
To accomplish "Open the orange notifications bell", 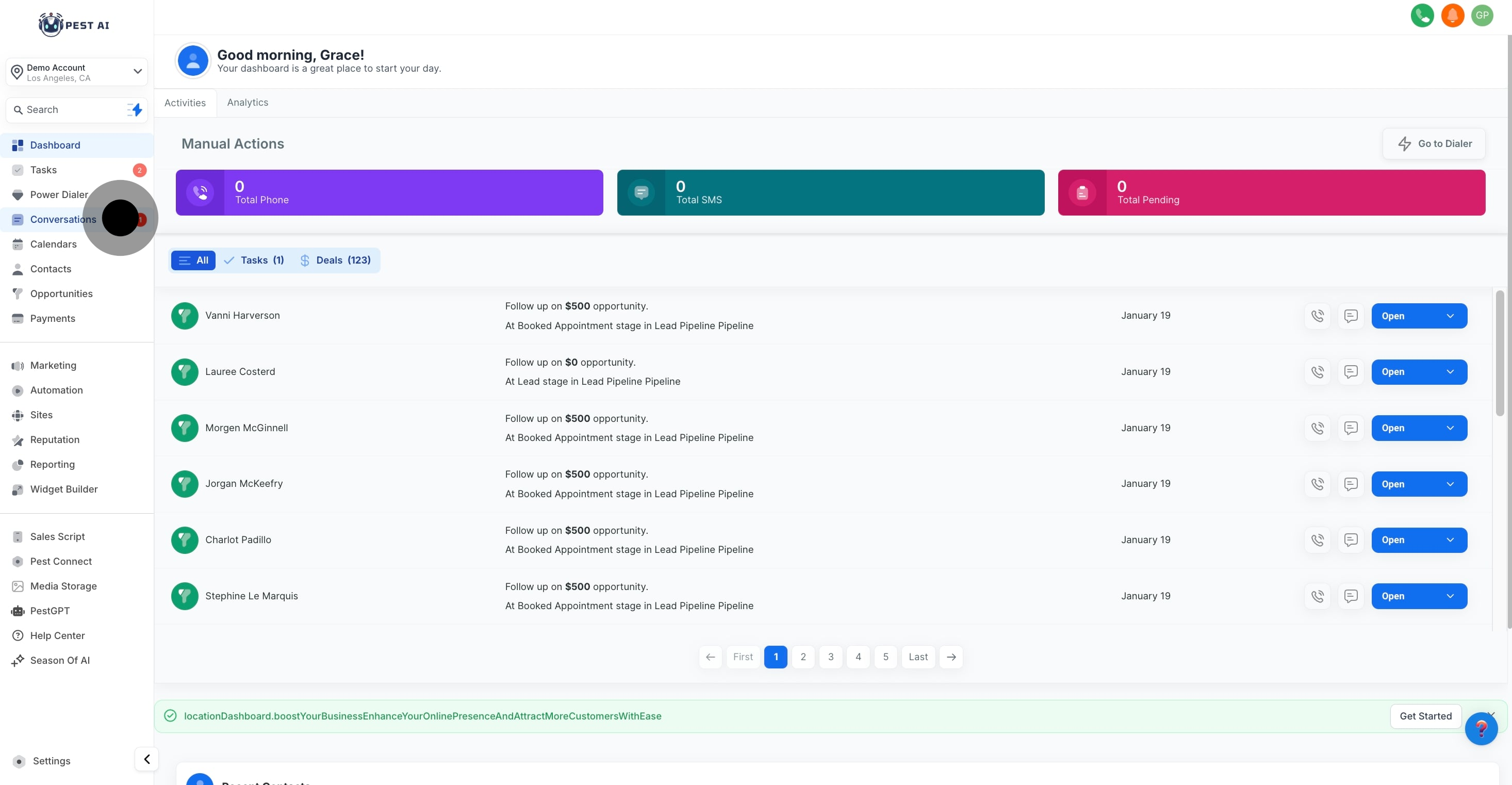I will (x=1452, y=15).
